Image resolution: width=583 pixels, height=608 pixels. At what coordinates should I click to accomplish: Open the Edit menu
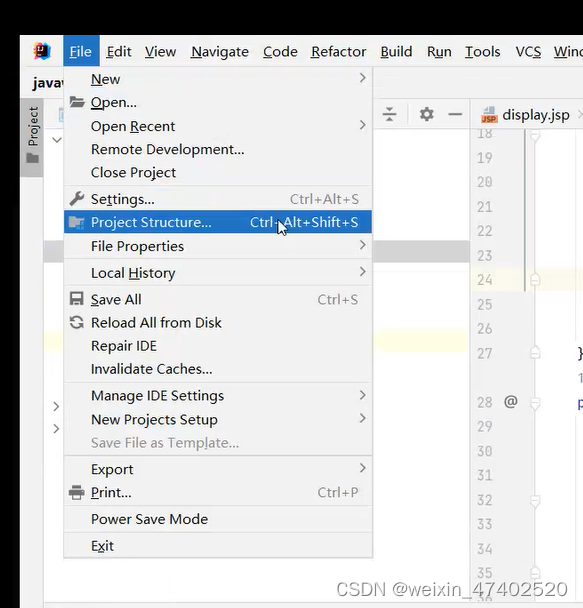pos(119,51)
